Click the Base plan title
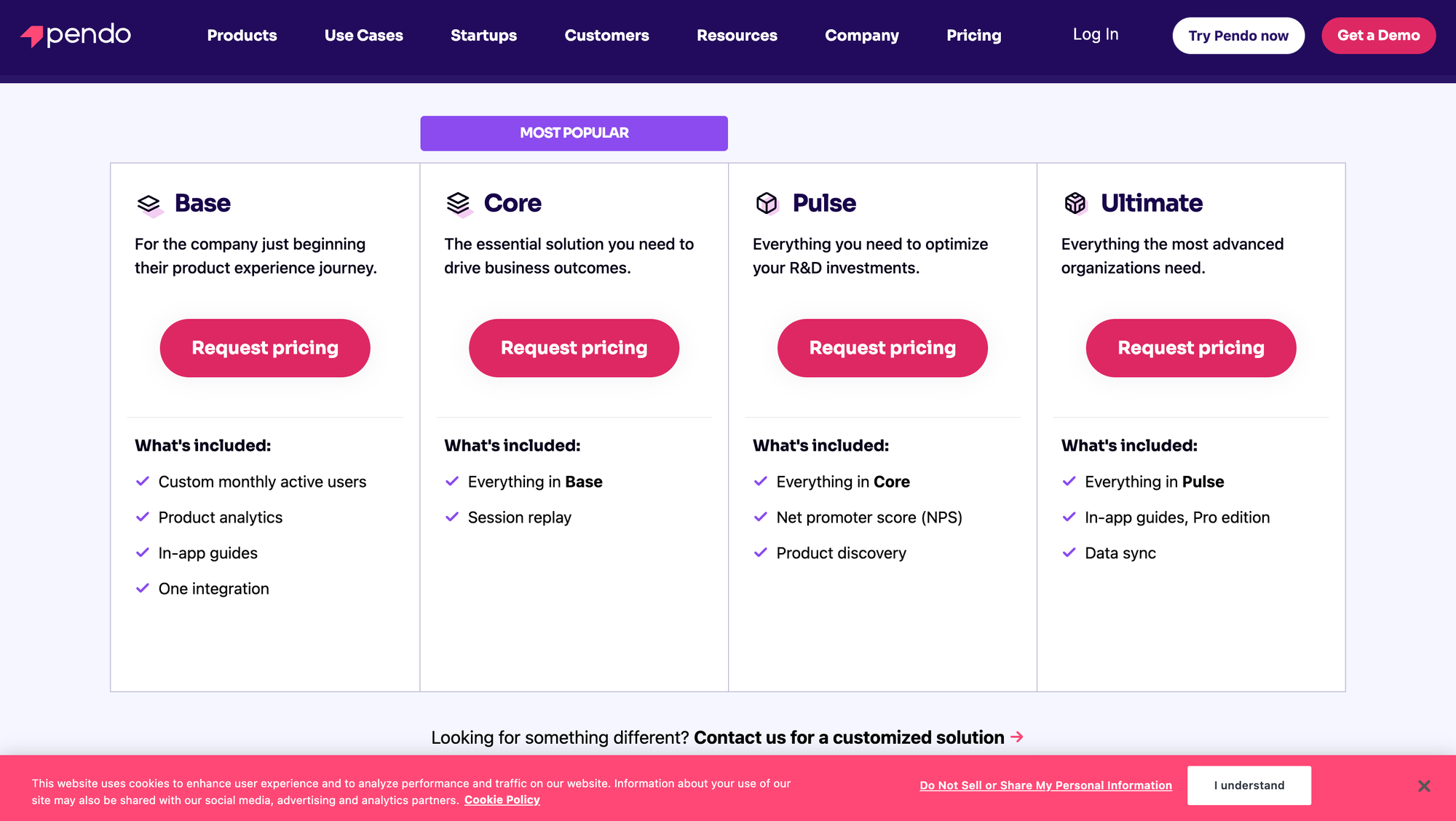The height and width of the screenshot is (821, 1456). point(202,203)
